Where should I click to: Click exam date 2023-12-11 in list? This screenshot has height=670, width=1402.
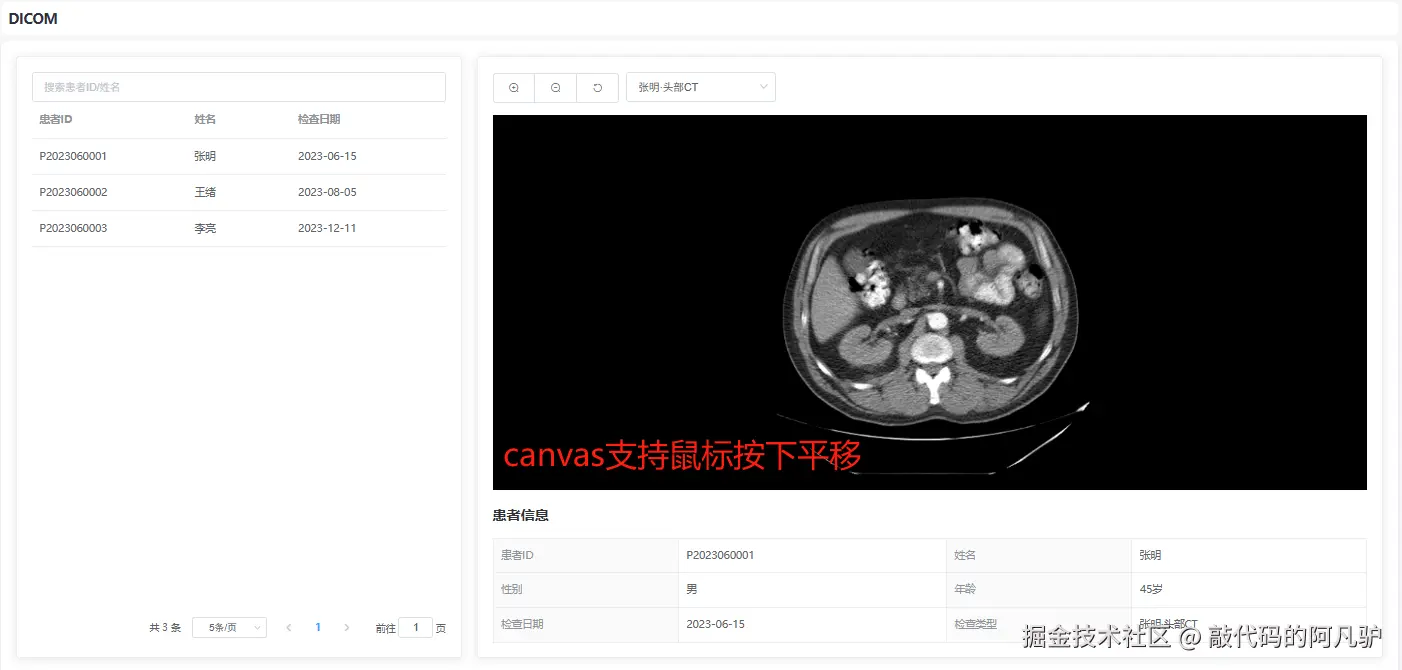(327, 229)
